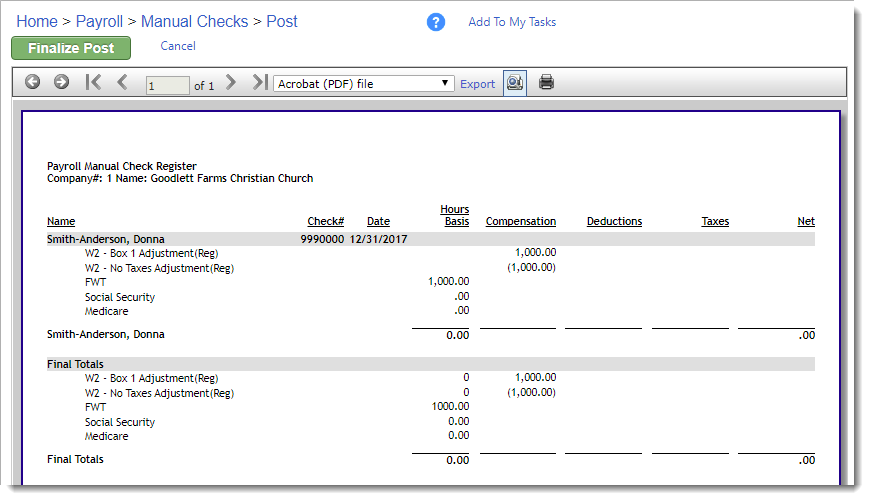Cancel the manual check post
The height and width of the screenshot is (500, 869).
[x=178, y=46]
